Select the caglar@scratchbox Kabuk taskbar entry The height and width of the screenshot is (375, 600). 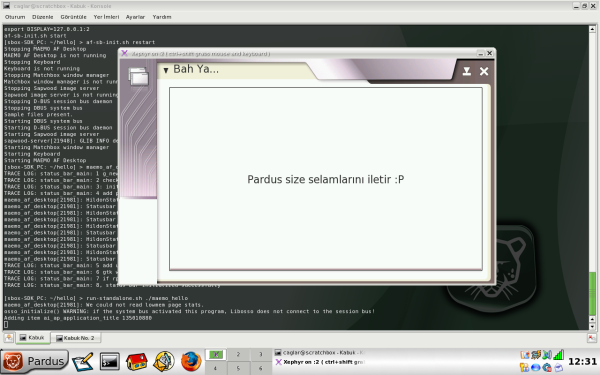click(x=320, y=353)
